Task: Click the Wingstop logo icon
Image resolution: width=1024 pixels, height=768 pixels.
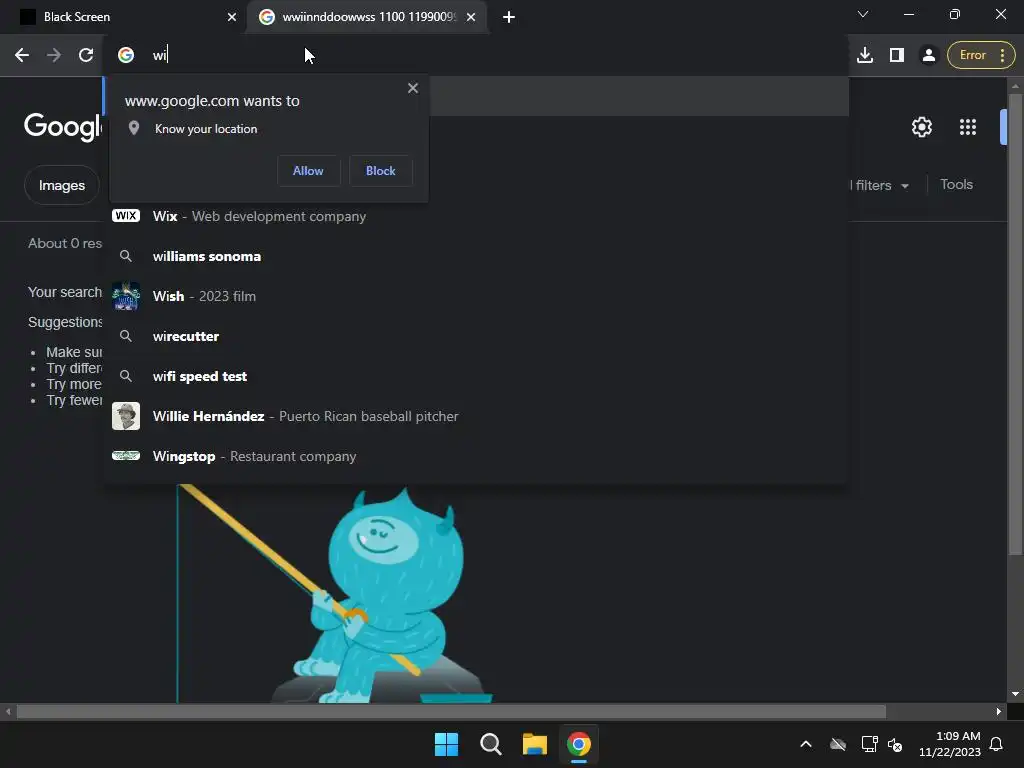Action: pos(126,456)
